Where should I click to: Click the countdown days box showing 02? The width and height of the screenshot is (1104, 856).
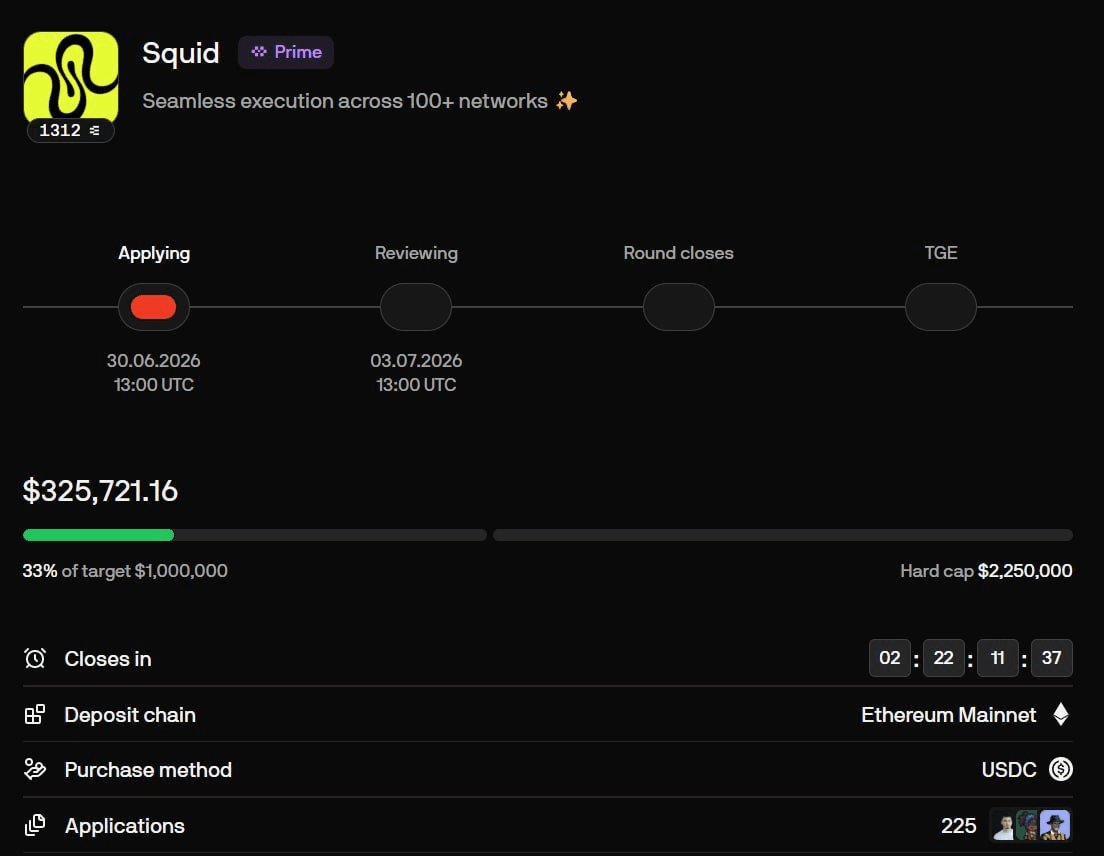(x=890, y=657)
